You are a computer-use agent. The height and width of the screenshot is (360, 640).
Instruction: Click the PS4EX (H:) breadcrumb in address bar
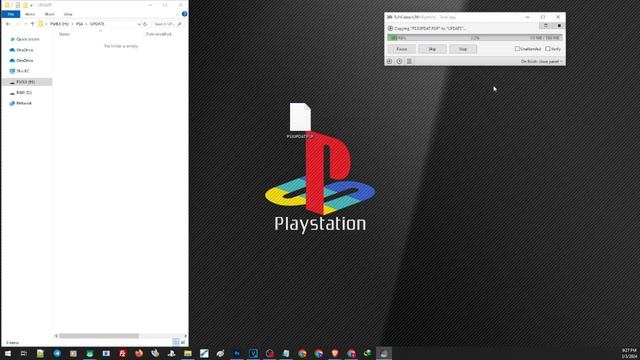pyautogui.click(x=59, y=24)
